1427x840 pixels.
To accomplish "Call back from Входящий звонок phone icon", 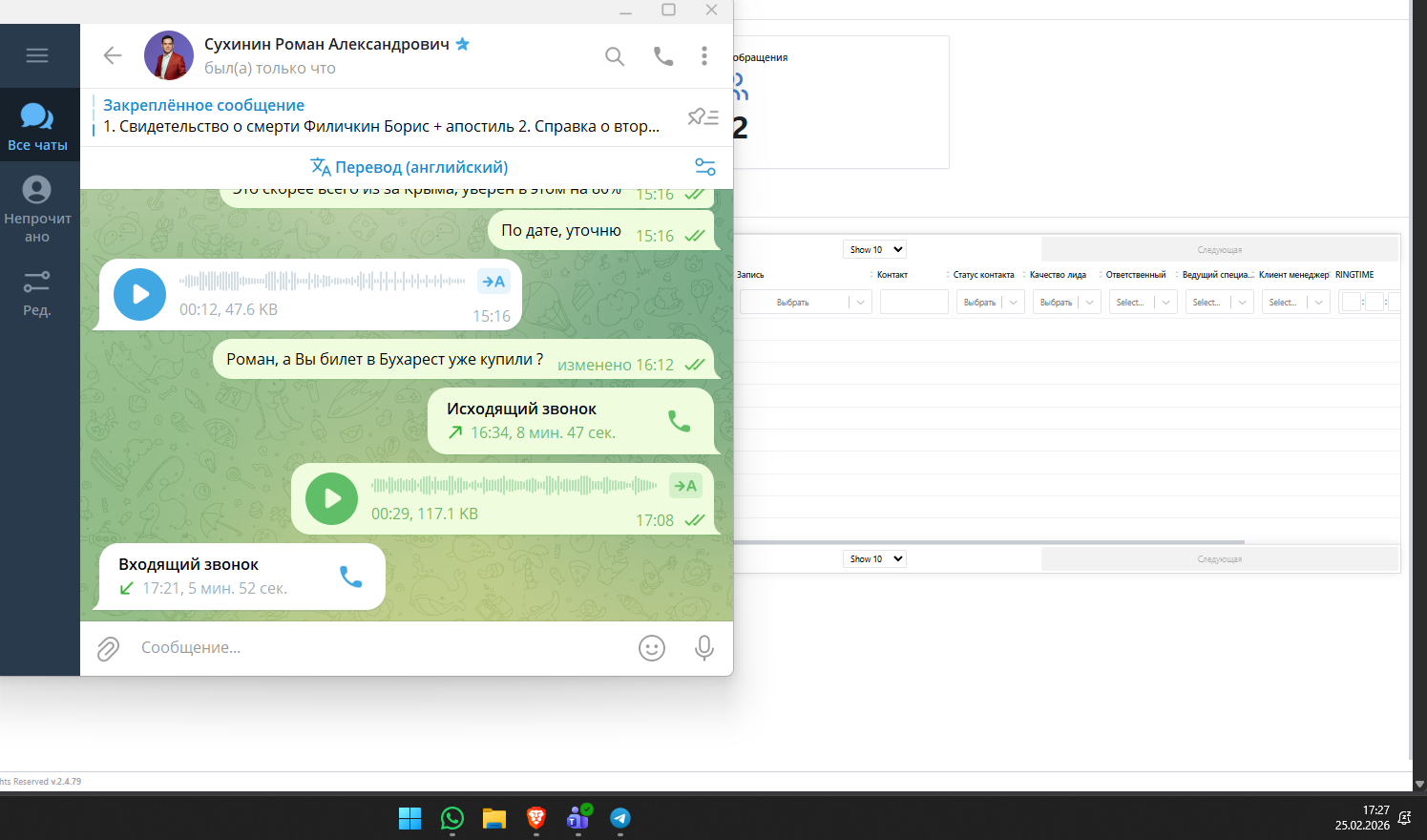I will [x=350, y=577].
